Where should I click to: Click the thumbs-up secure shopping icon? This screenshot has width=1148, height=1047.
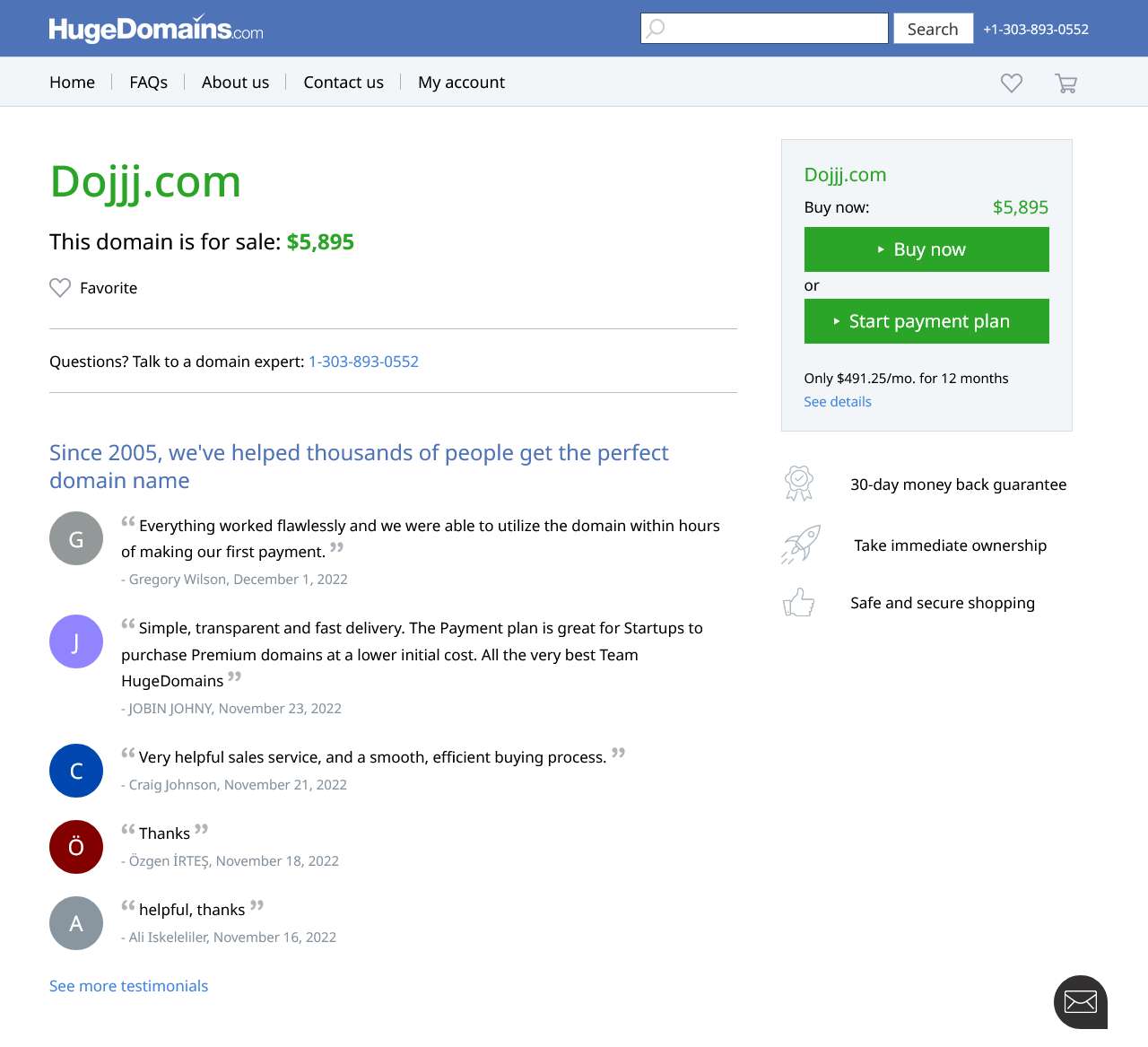799,602
